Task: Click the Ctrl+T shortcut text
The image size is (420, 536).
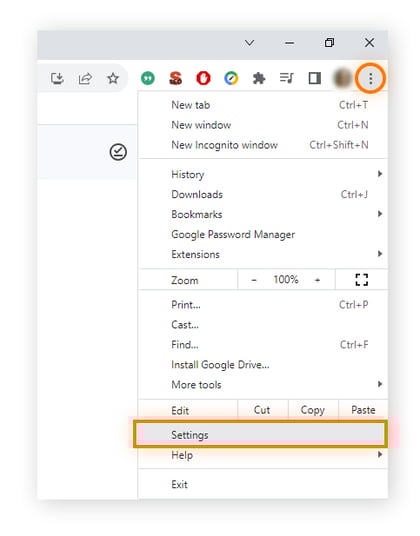Action: pos(353,105)
